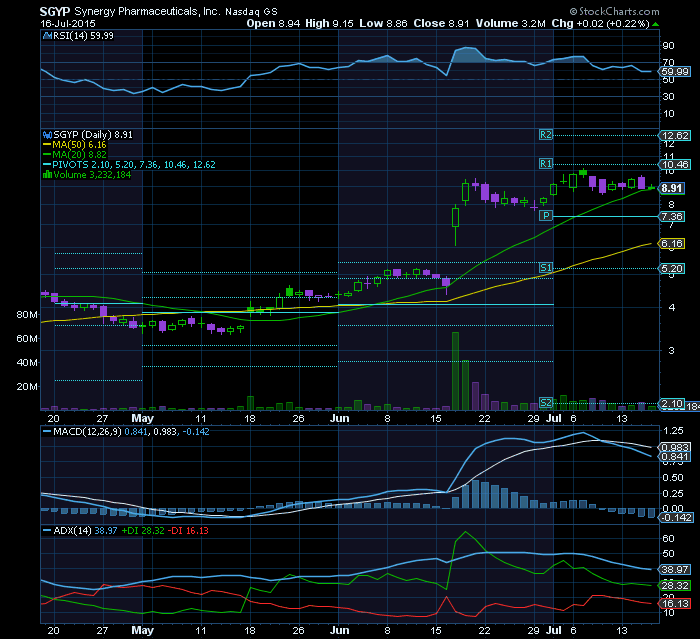Screen dimensions: 700x639
Task: Click the 12.62 price axis tag
Action: coord(675,135)
